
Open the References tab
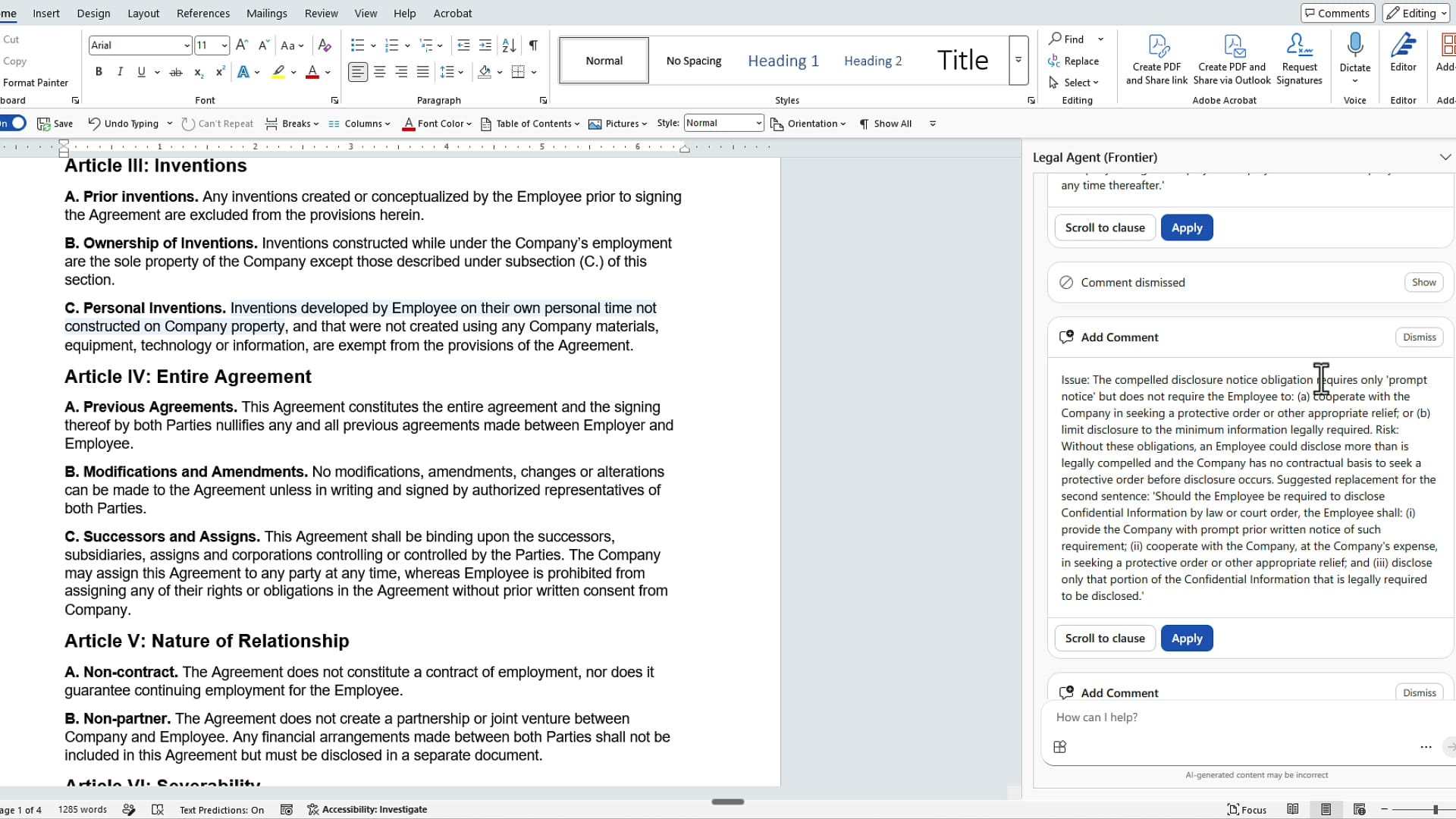[203, 13]
